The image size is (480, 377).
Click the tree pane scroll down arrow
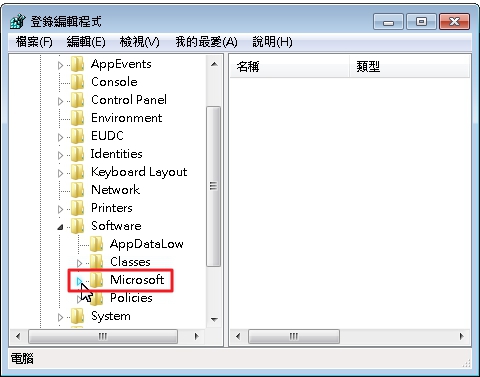214,320
